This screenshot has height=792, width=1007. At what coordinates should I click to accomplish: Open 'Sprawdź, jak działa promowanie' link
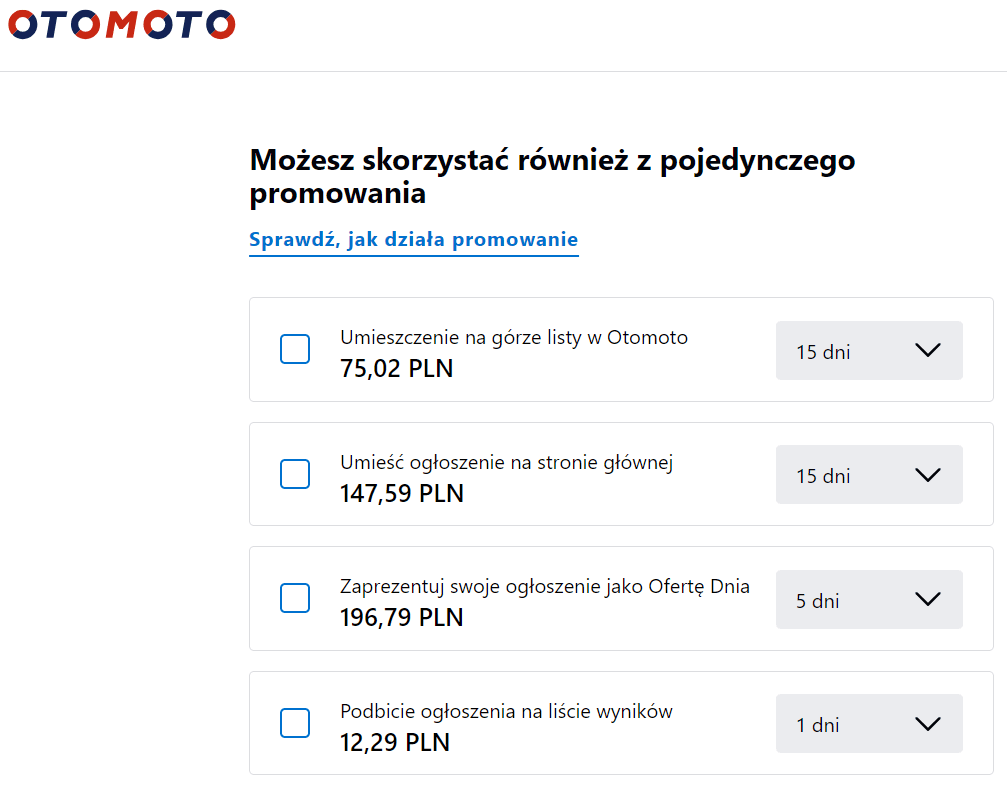[x=414, y=240]
